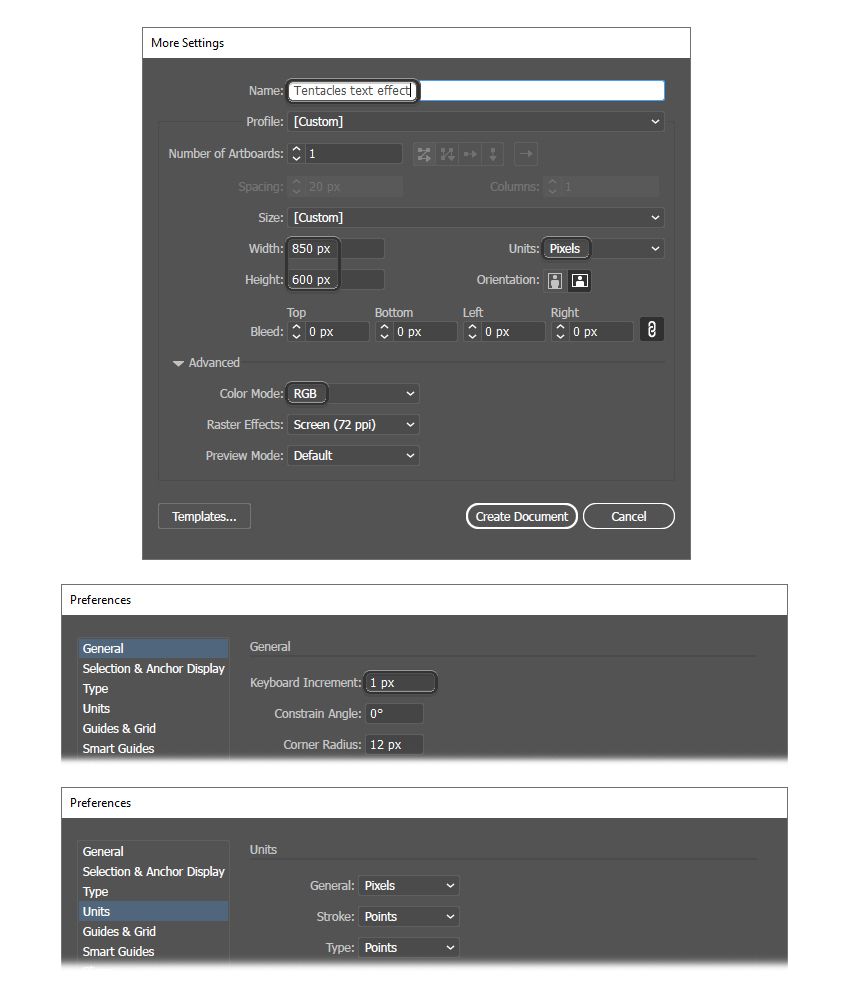Click the Create Document button

click(x=521, y=516)
